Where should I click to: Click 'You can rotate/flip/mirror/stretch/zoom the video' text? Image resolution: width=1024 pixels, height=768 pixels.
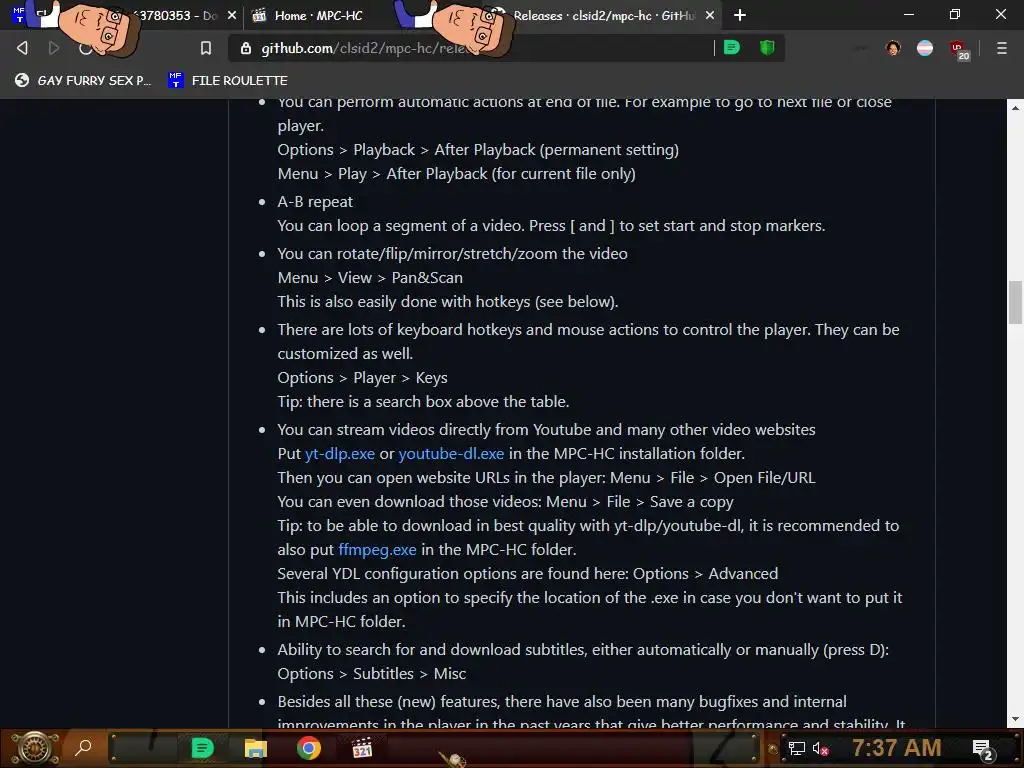coord(453,253)
